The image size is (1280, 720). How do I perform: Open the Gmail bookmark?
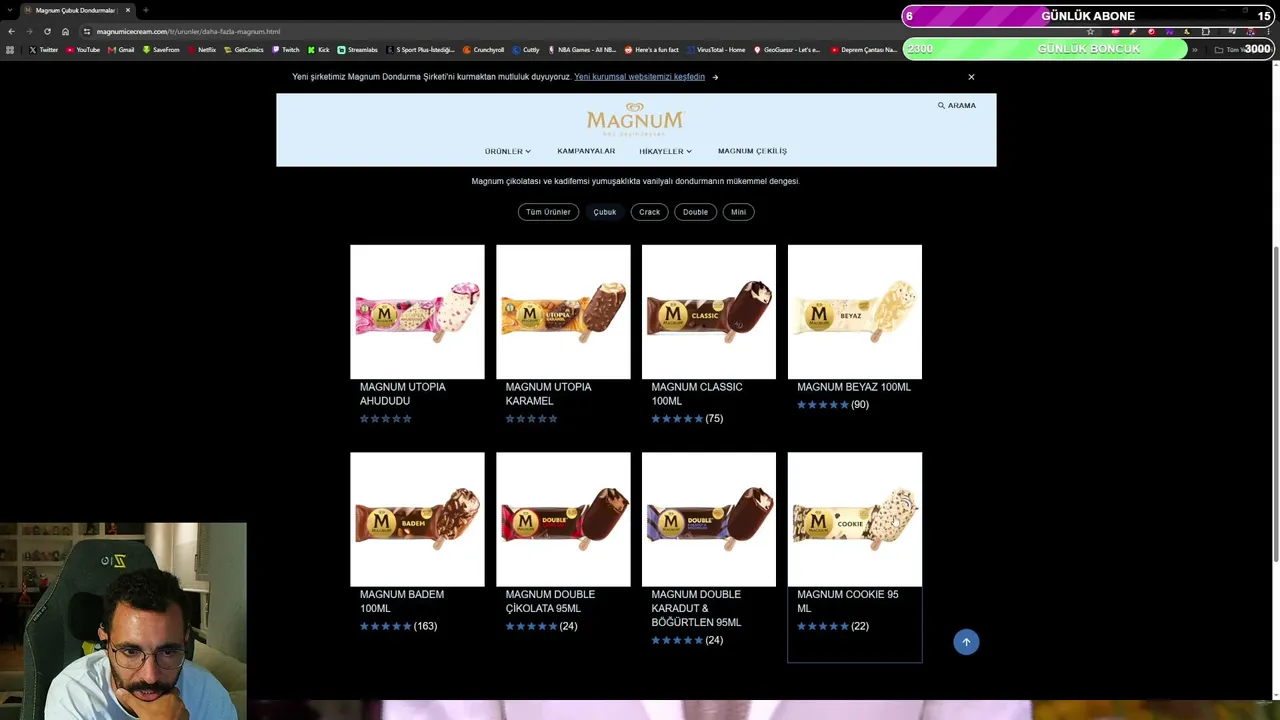point(122,50)
